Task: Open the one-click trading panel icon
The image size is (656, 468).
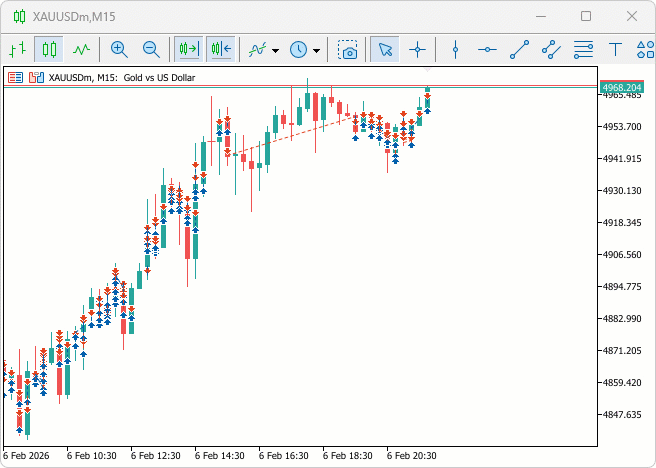Action: [15, 77]
